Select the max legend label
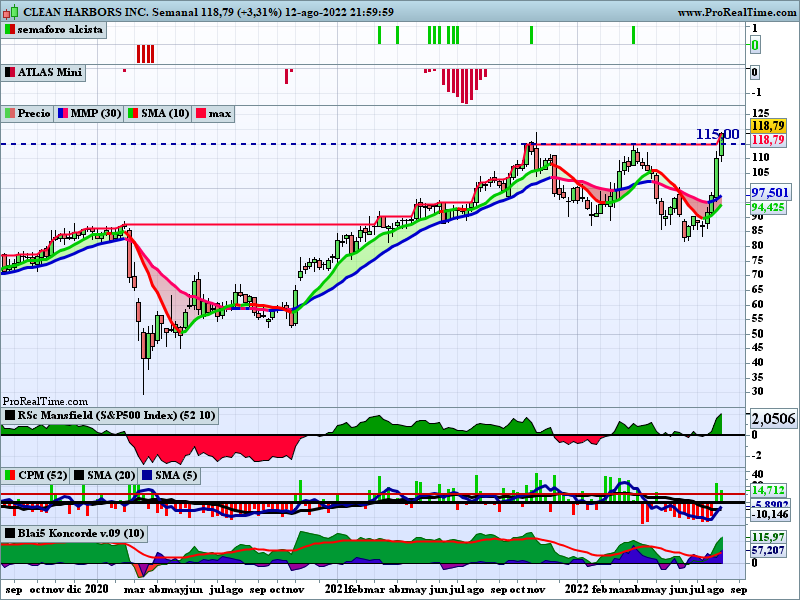This screenshot has height=600, width=800. (219, 113)
